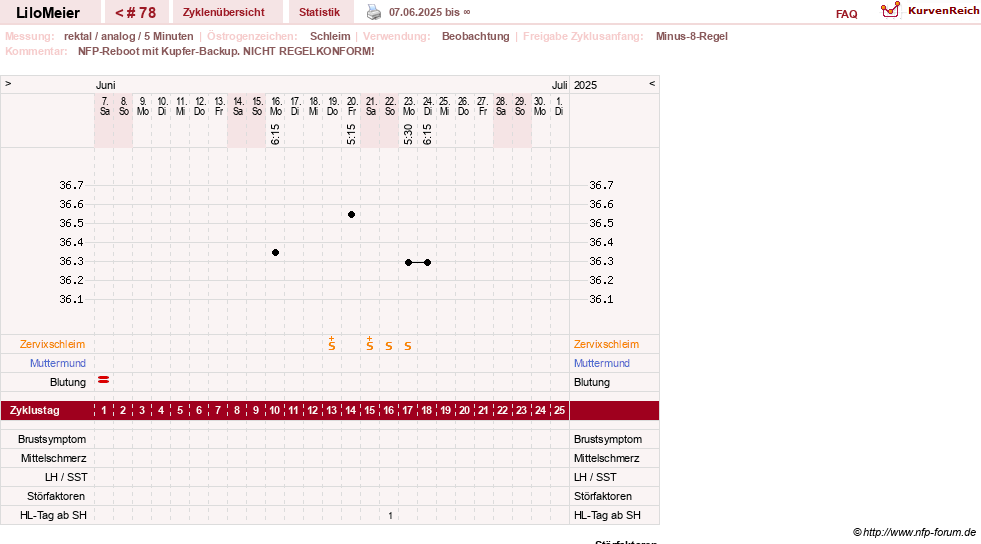The height and width of the screenshot is (544, 981).
Task: Open the Statistik tab
Action: click(320, 13)
